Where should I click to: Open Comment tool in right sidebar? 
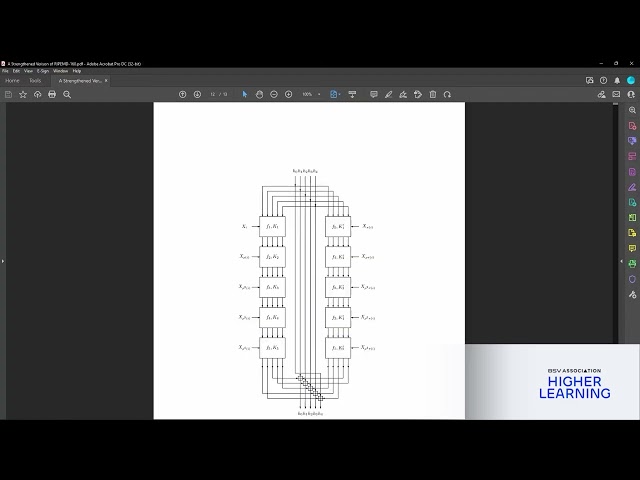[632, 248]
